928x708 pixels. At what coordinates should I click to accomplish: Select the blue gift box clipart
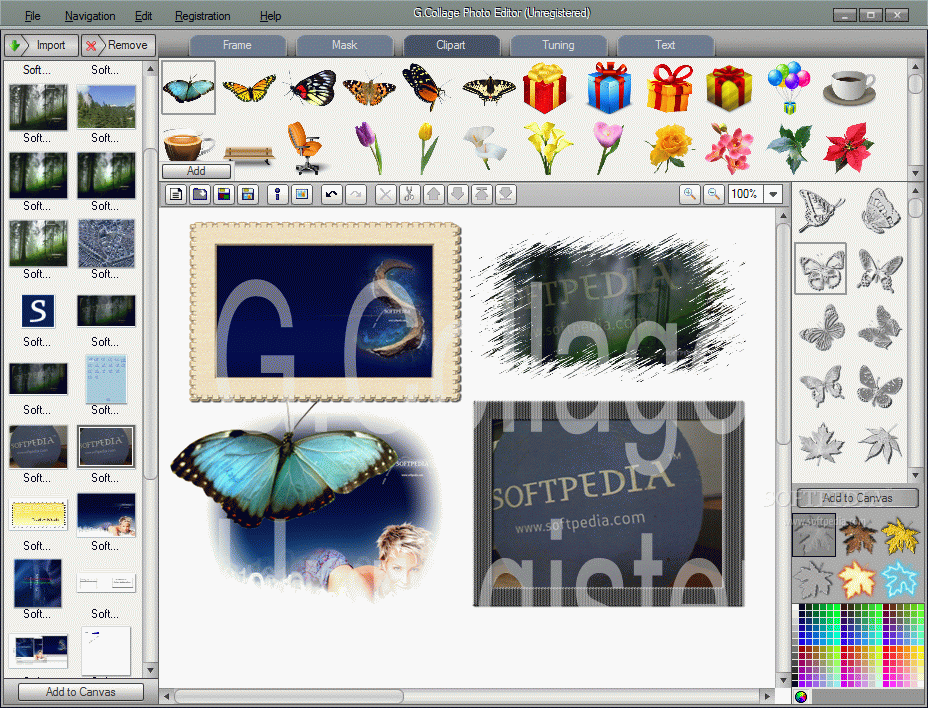[x=610, y=88]
